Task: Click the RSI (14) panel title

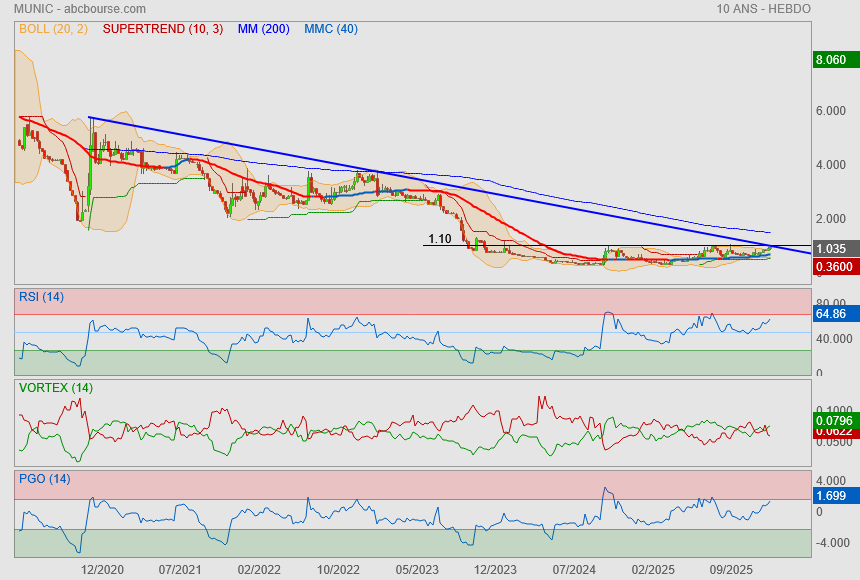Action: point(41,297)
